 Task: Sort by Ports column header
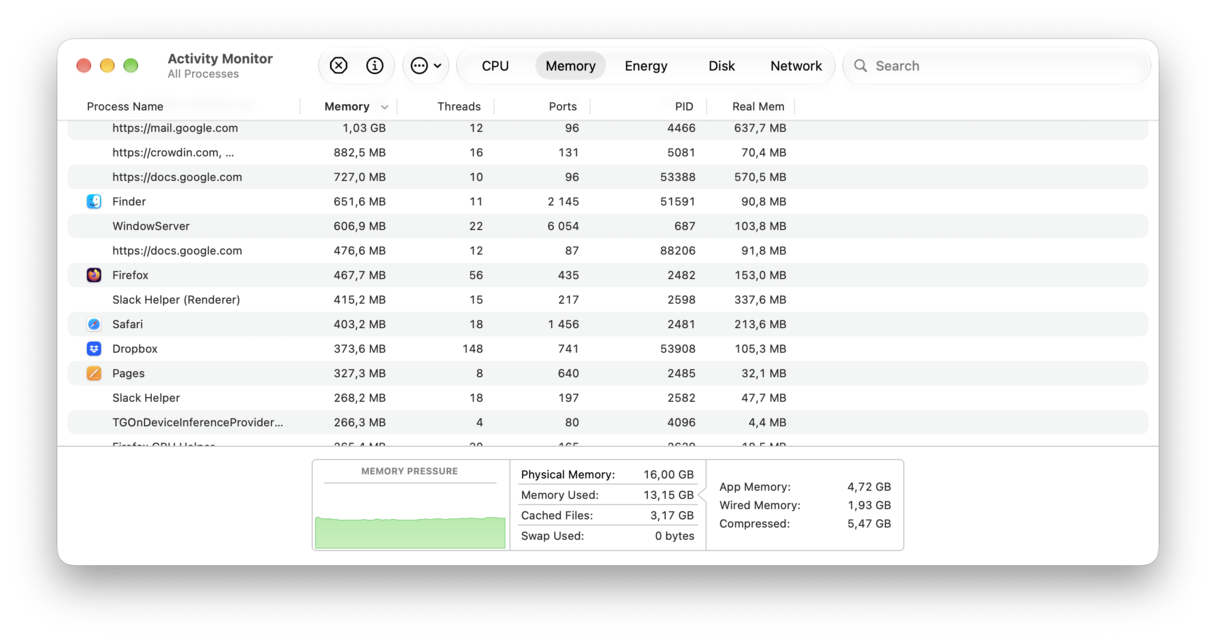[x=563, y=106]
